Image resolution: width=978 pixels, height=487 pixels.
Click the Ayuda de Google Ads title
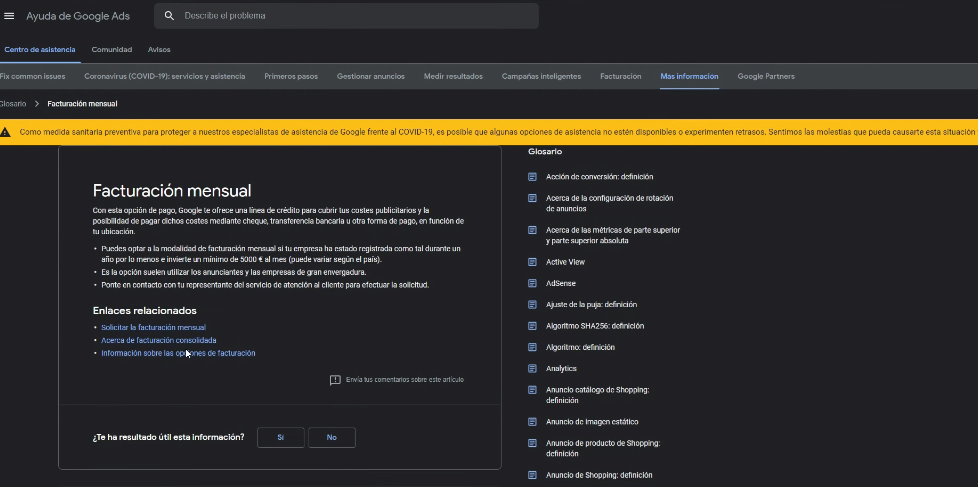click(x=78, y=16)
